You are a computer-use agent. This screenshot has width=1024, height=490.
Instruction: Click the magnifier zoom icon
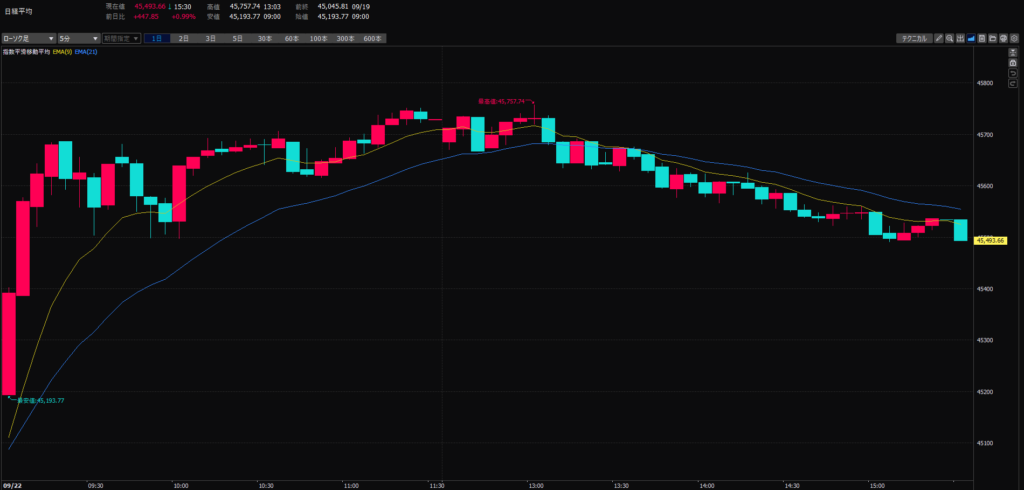(x=950, y=39)
